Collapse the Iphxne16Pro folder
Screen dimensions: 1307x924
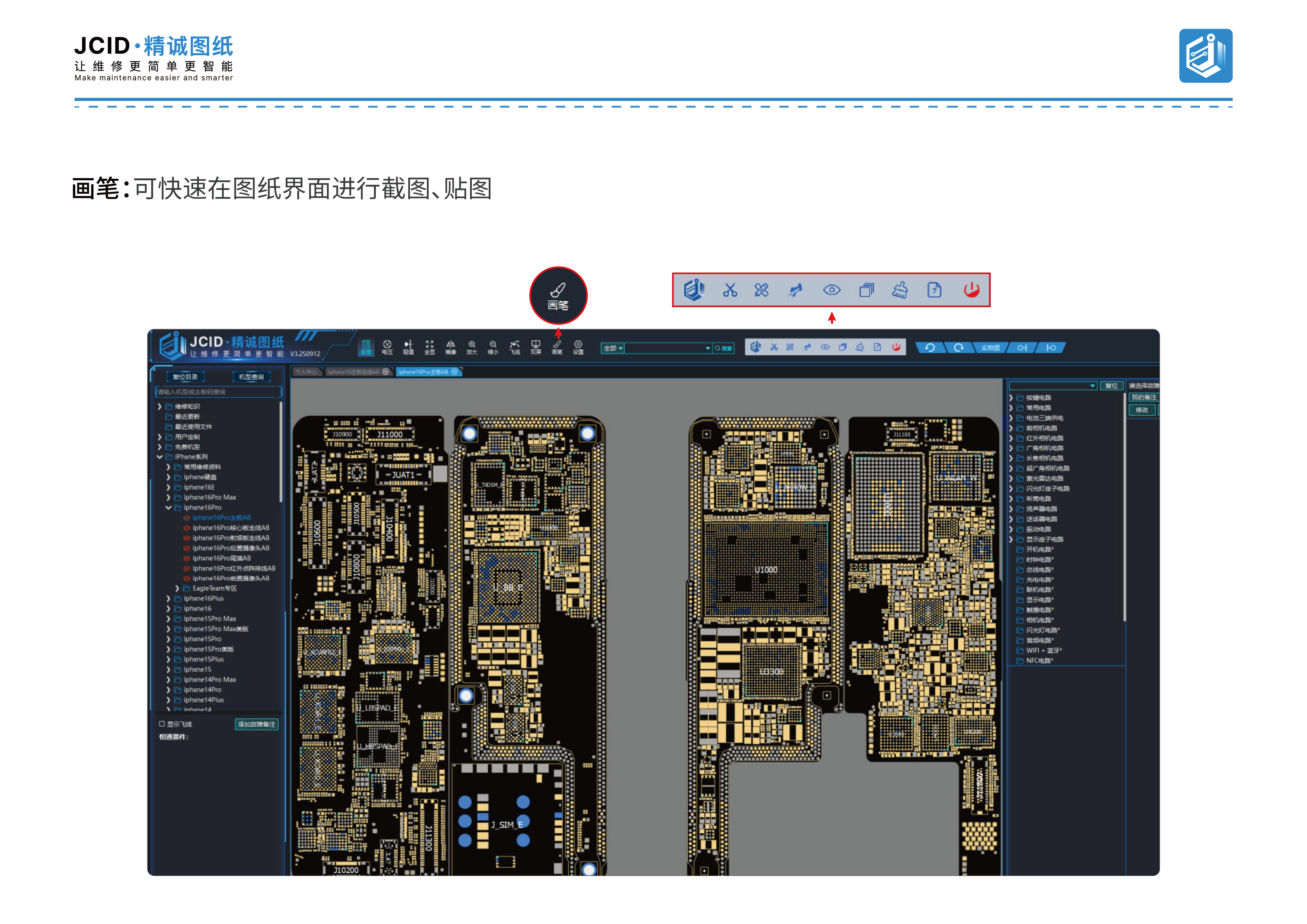(168, 507)
